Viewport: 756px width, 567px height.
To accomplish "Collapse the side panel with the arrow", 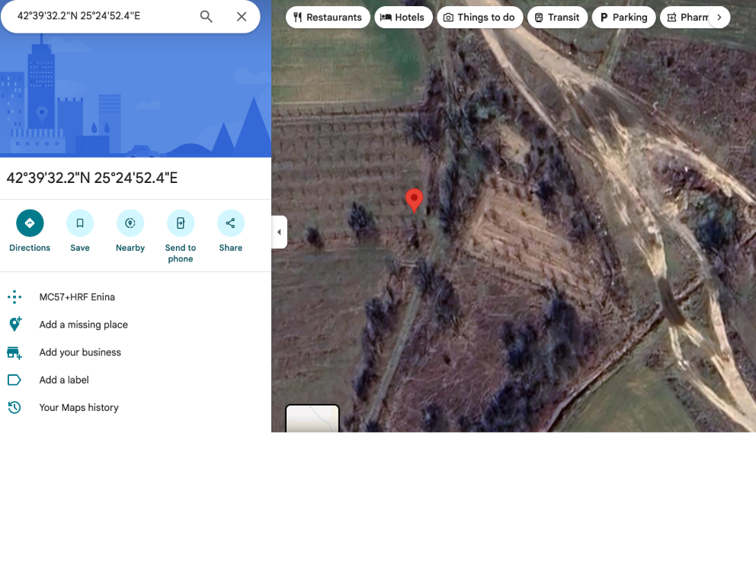I will point(279,232).
